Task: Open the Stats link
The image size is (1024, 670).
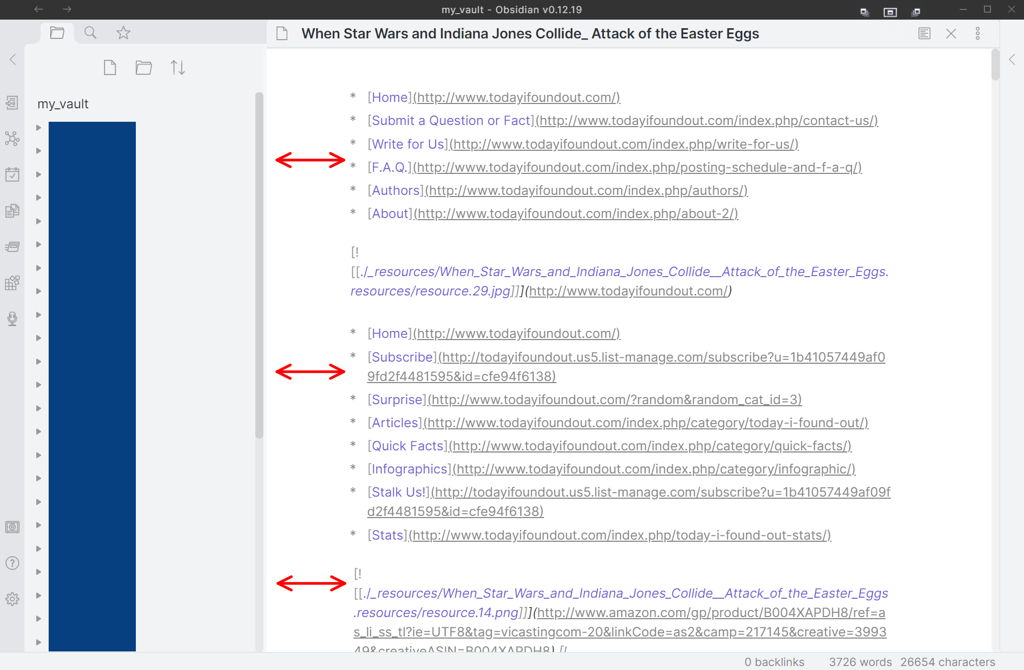Action: tap(388, 535)
